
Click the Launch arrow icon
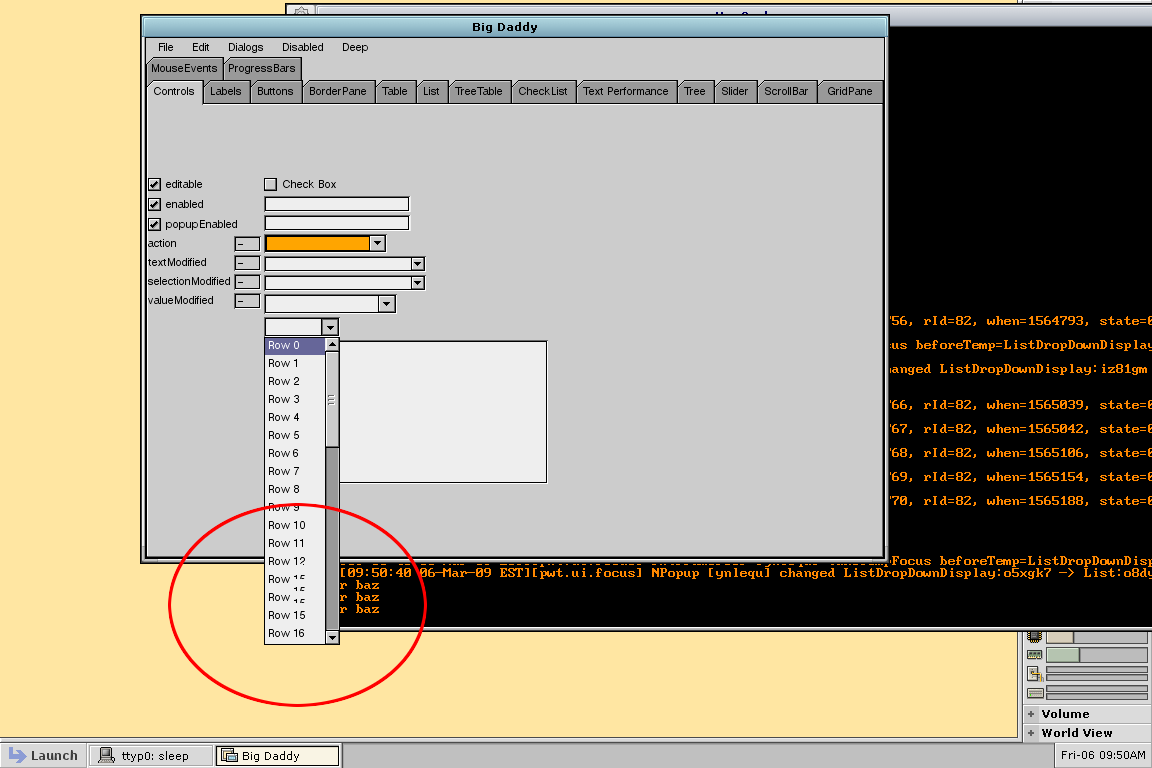coord(18,756)
